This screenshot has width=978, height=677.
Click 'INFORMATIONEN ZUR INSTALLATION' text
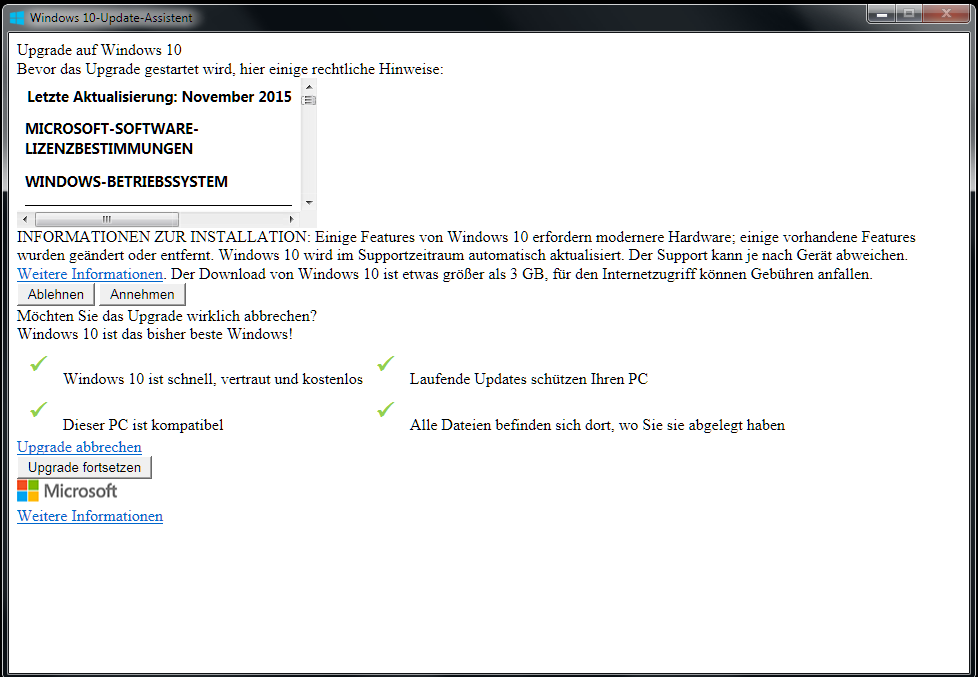tap(163, 237)
